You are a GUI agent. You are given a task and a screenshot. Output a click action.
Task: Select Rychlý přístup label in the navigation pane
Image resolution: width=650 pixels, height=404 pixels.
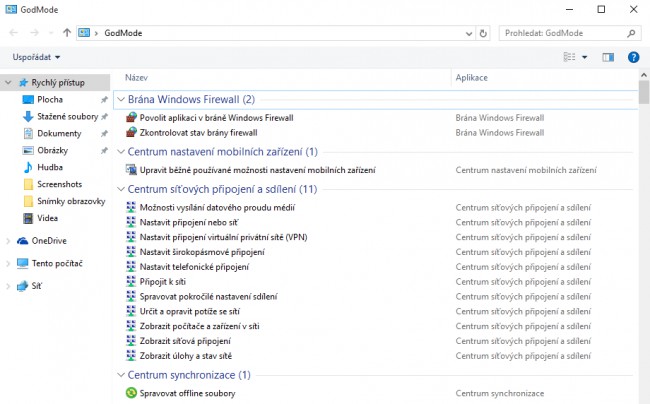[58, 82]
